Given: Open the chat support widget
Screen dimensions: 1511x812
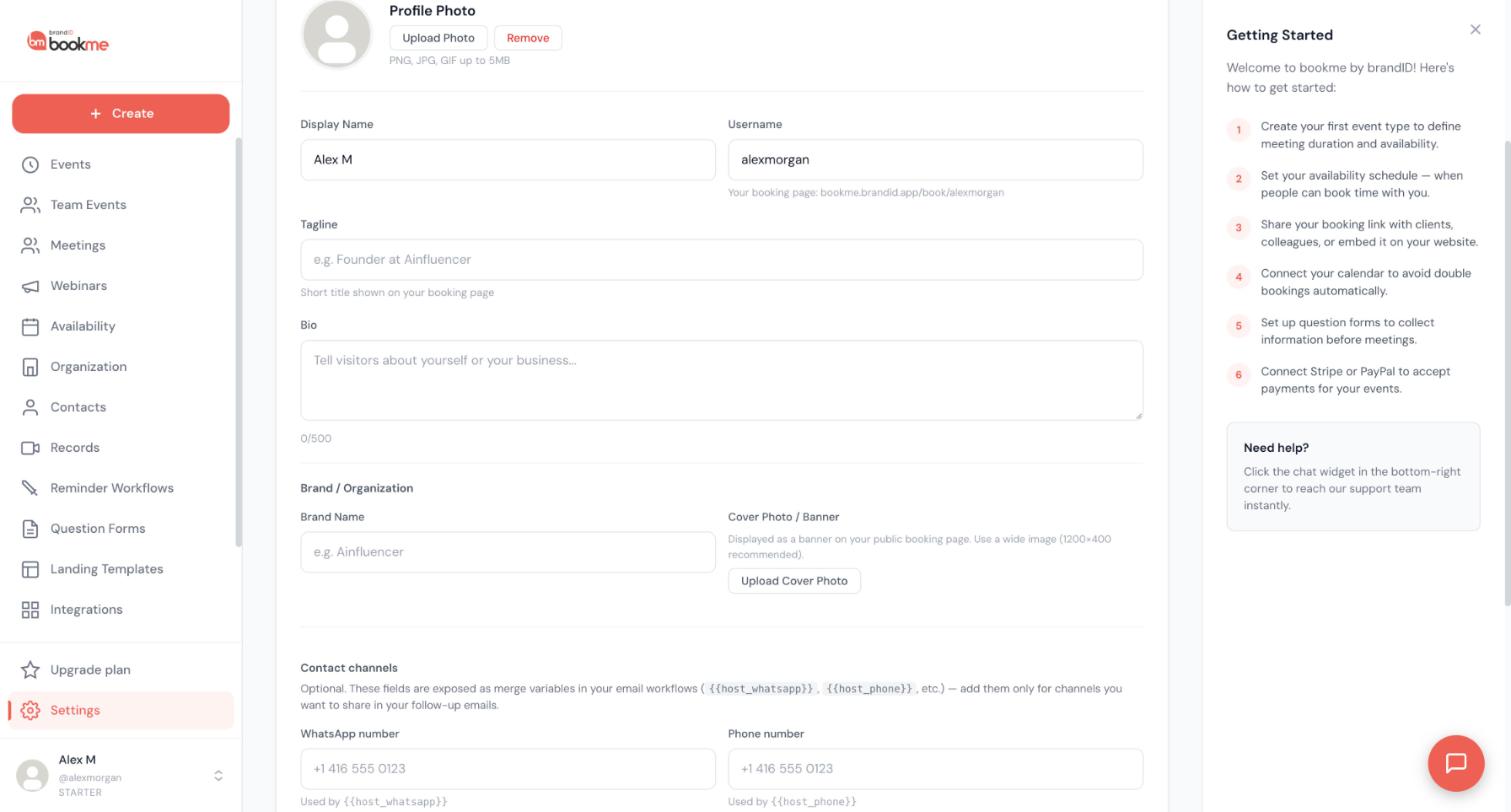Looking at the screenshot, I should tap(1456, 763).
